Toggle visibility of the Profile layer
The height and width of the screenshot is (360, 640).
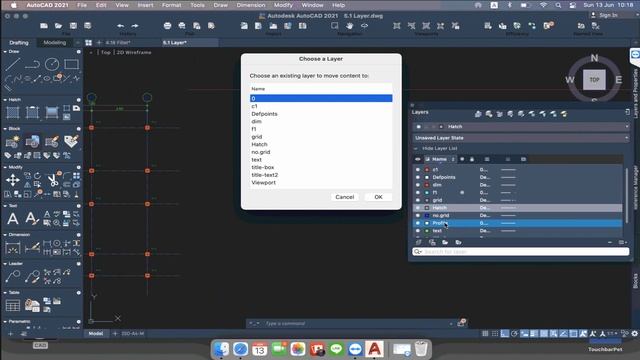click(x=418, y=223)
